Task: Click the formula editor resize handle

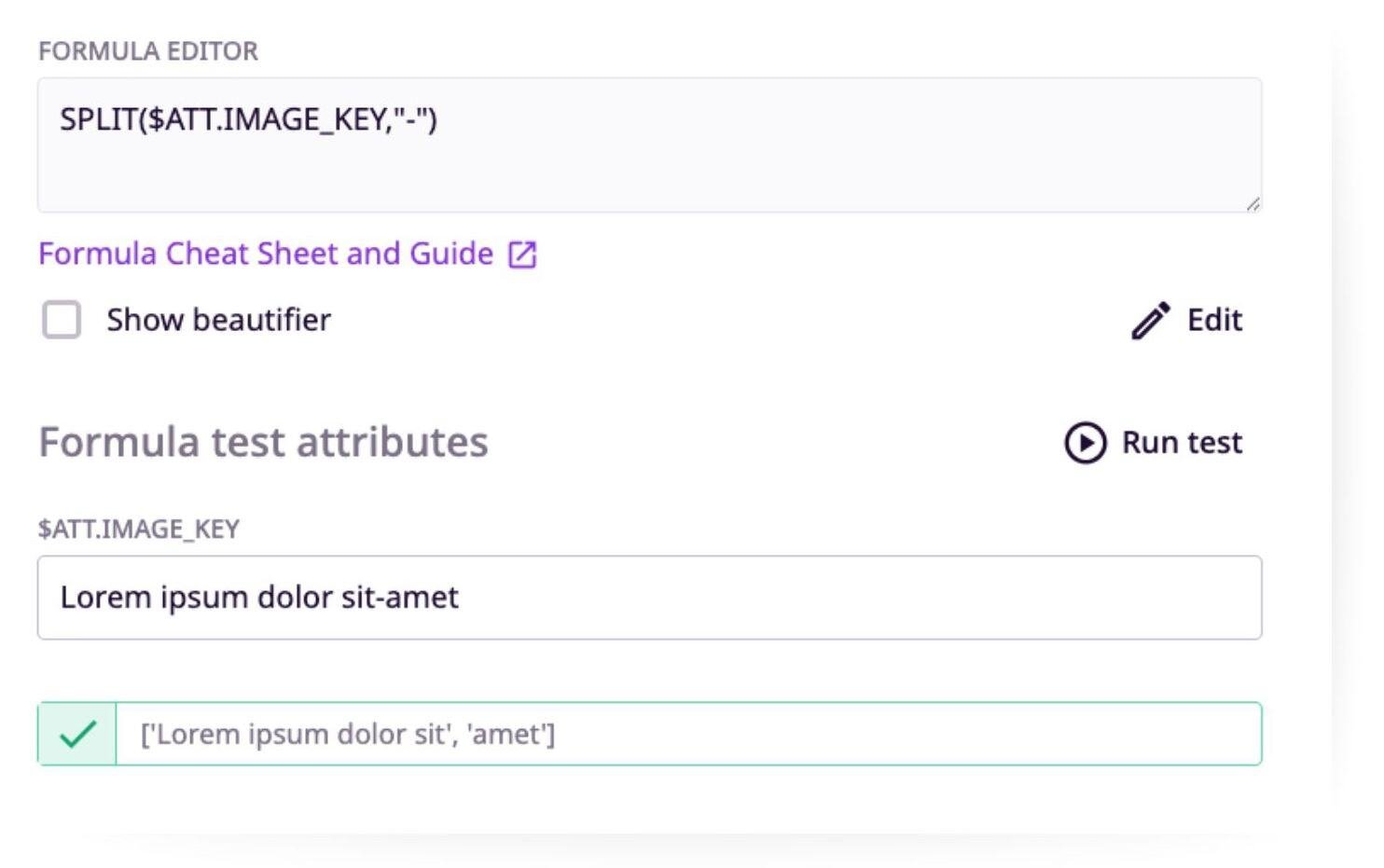Action: click(1253, 203)
